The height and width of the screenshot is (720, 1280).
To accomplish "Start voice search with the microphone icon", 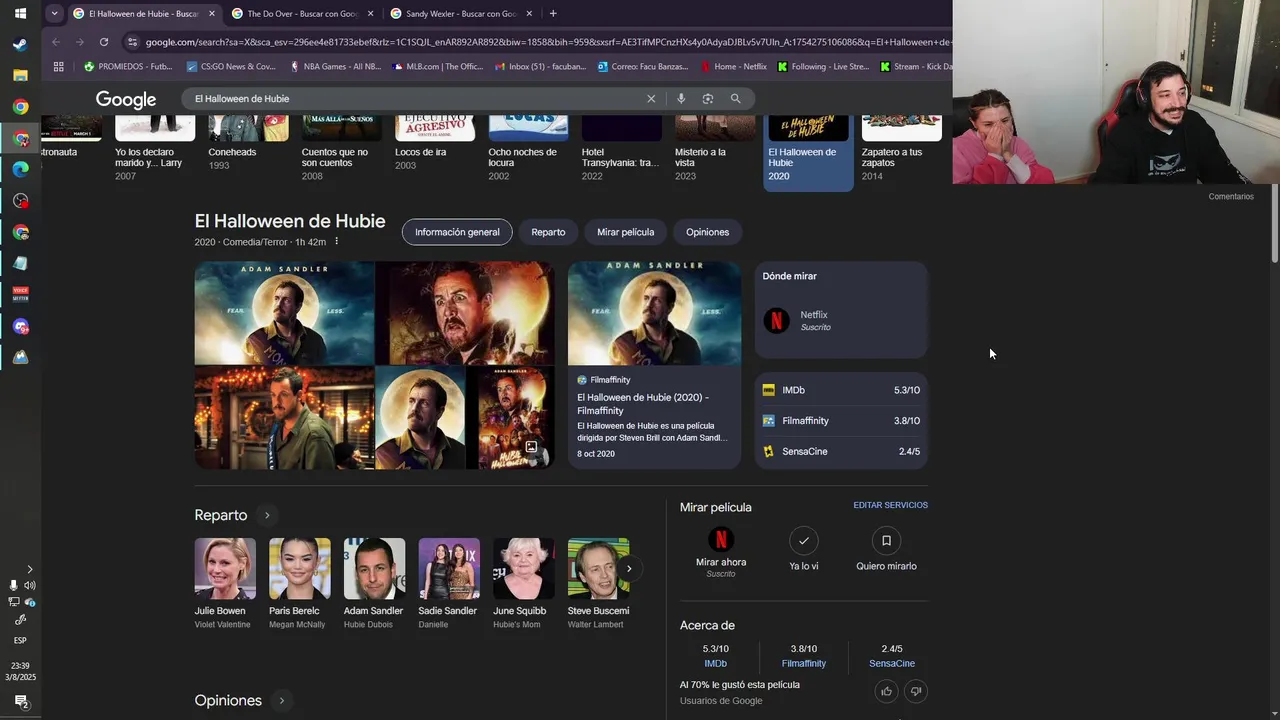I will point(681,99).
